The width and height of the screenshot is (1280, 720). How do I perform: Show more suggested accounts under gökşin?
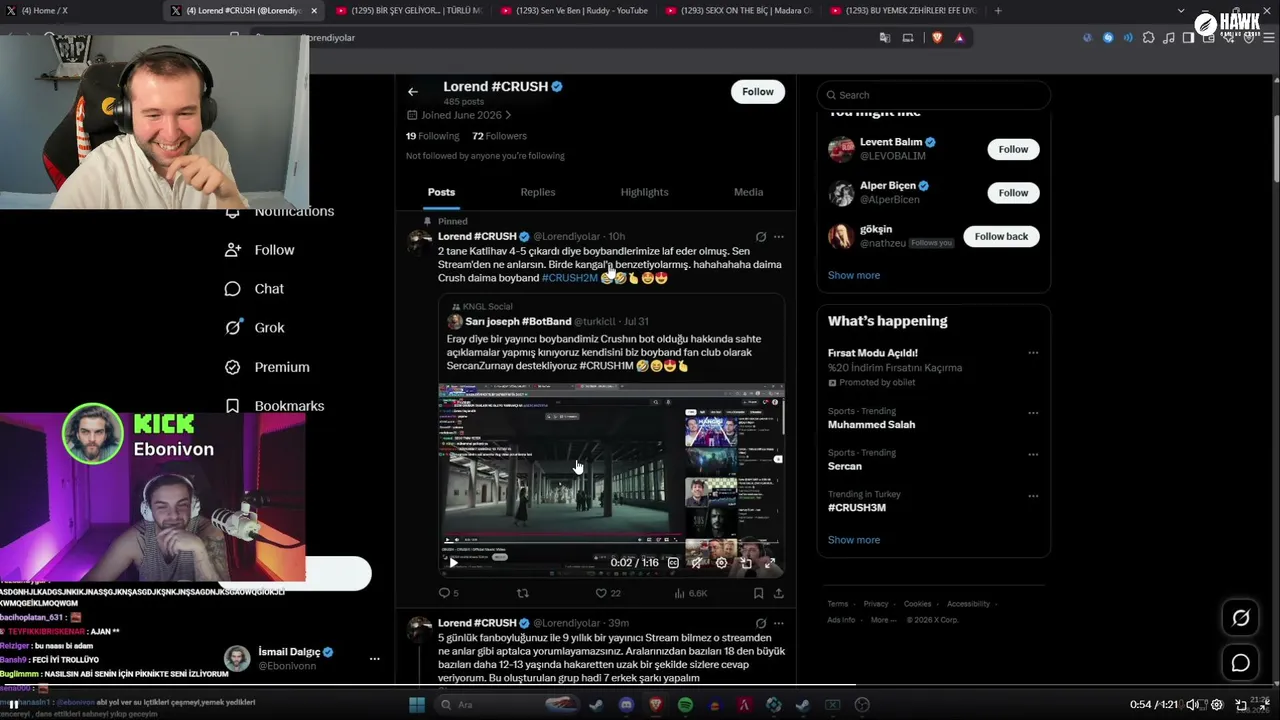854,276
